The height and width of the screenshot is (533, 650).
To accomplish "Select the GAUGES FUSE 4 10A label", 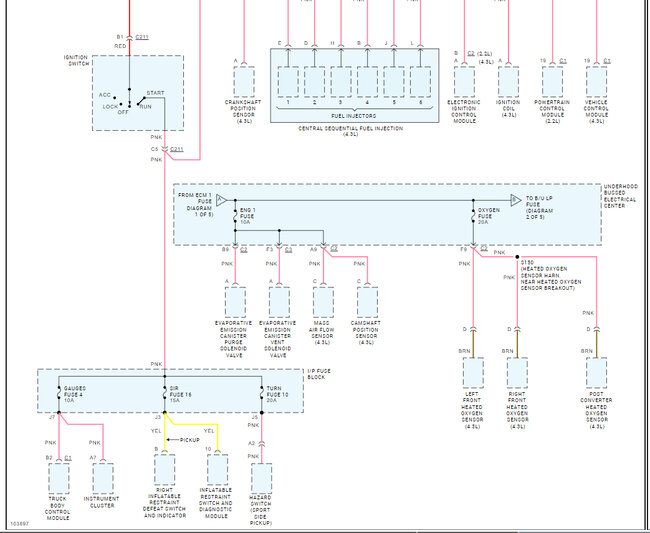I will click(x=75, y=395).
